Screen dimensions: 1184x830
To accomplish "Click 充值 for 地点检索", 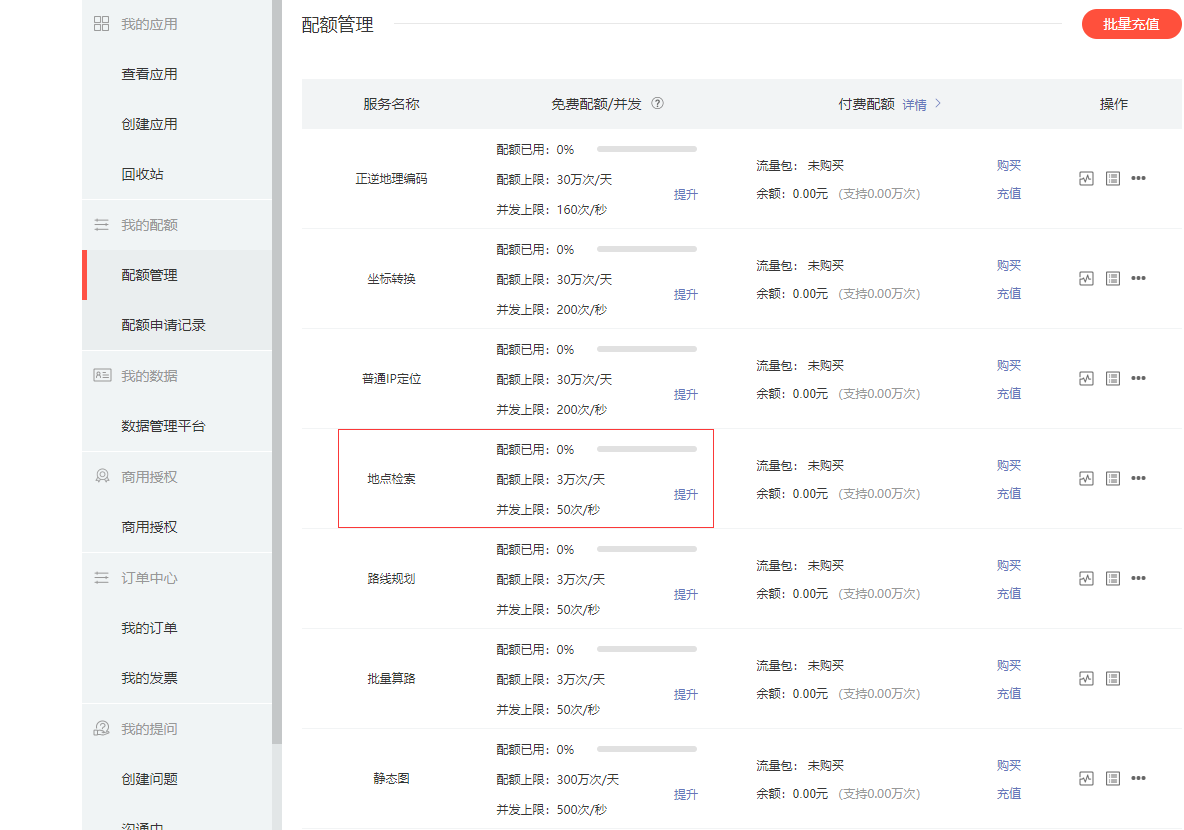I will click(1009, 494).
